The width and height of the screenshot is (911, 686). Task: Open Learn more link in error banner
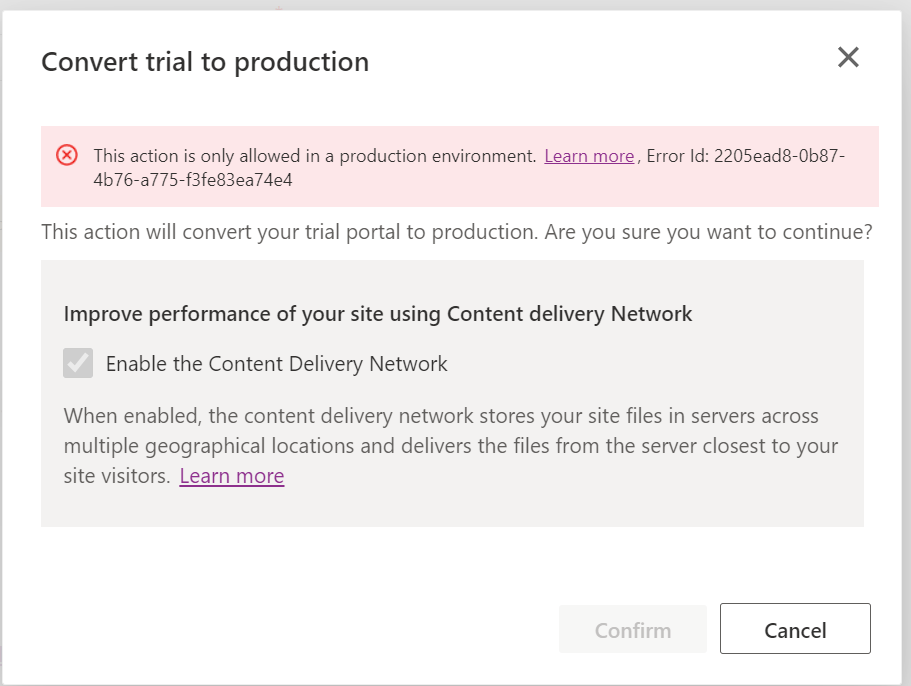[589, 156]
